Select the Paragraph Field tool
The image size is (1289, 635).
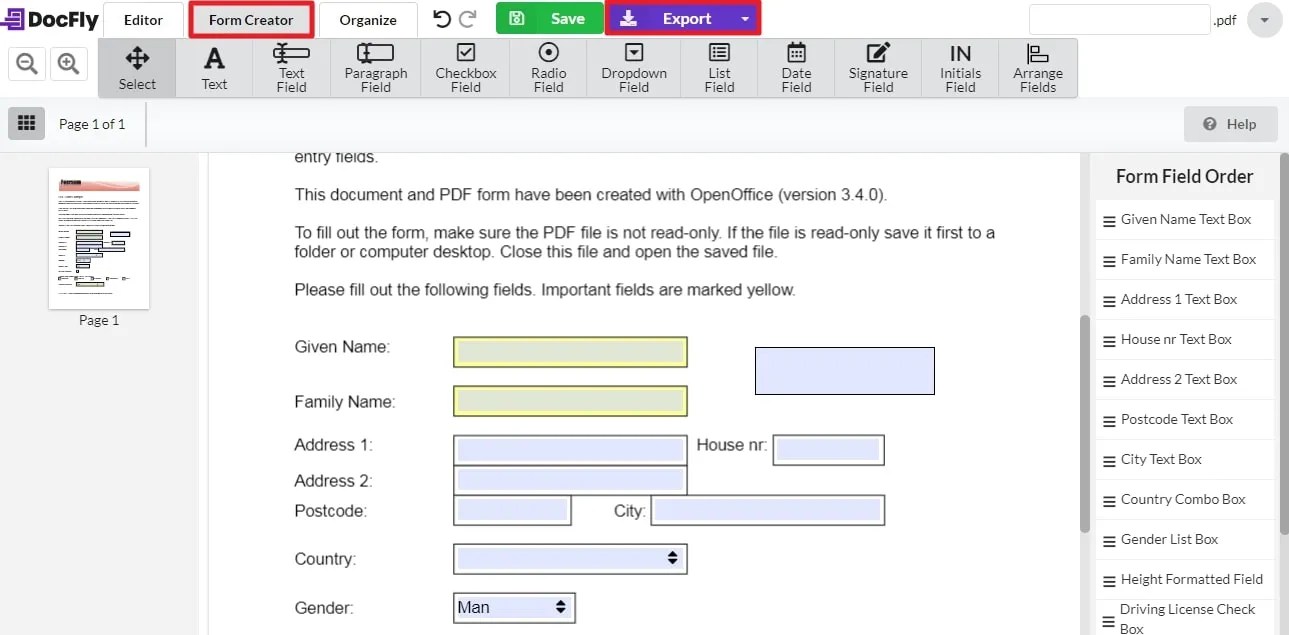point(375,67)
